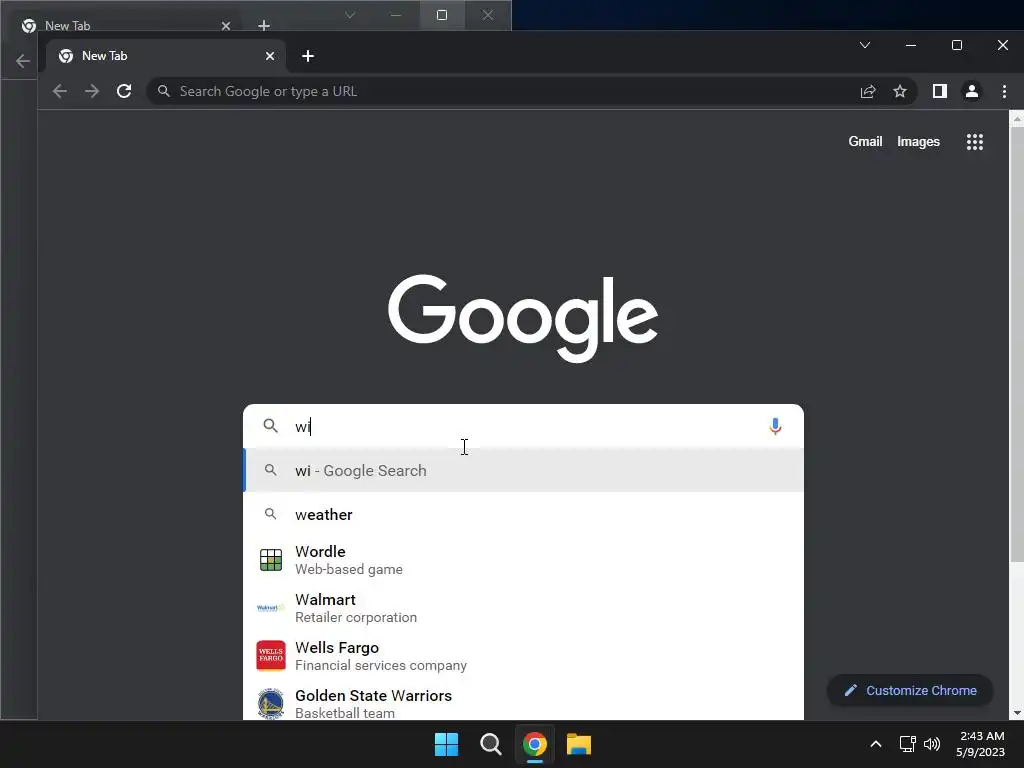
Task: Open the network tray icon
Action: click(x=907, y=744)
